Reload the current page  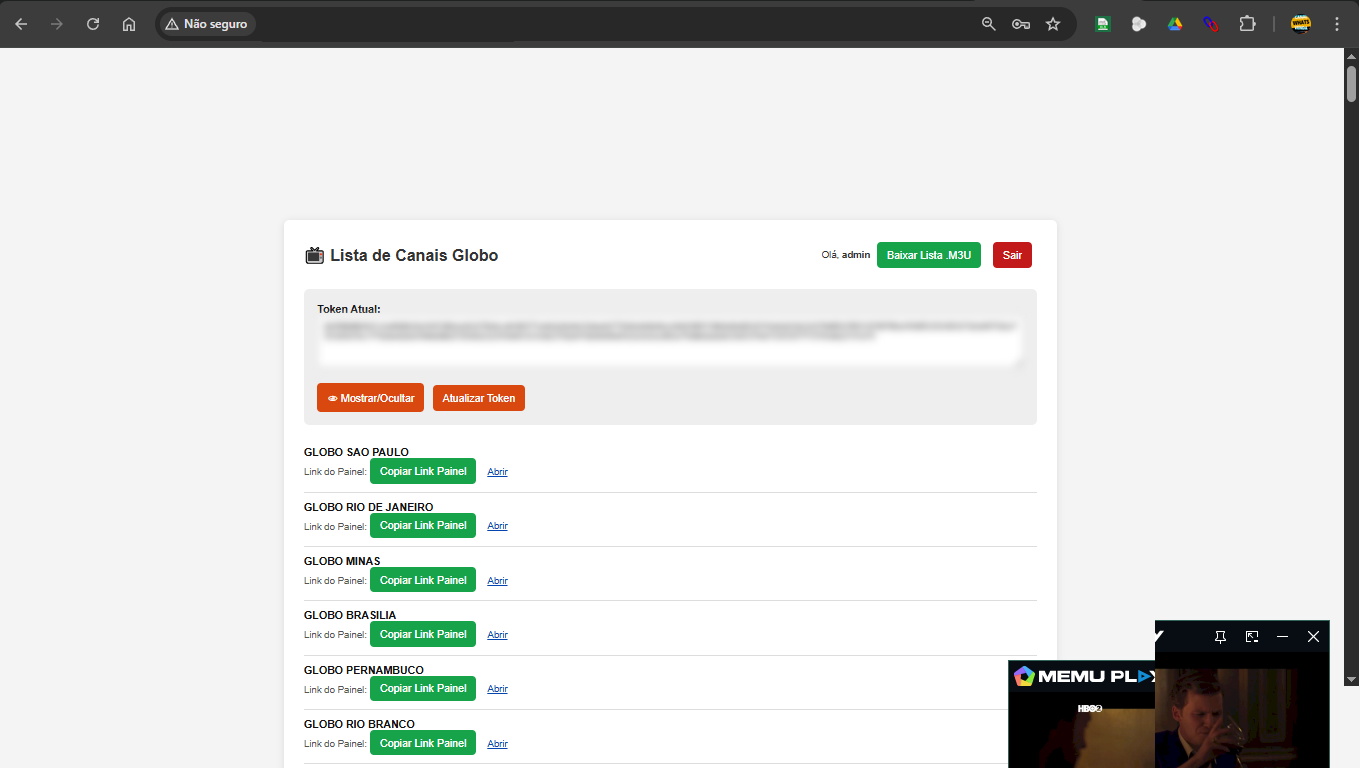(x=93, y=23)
